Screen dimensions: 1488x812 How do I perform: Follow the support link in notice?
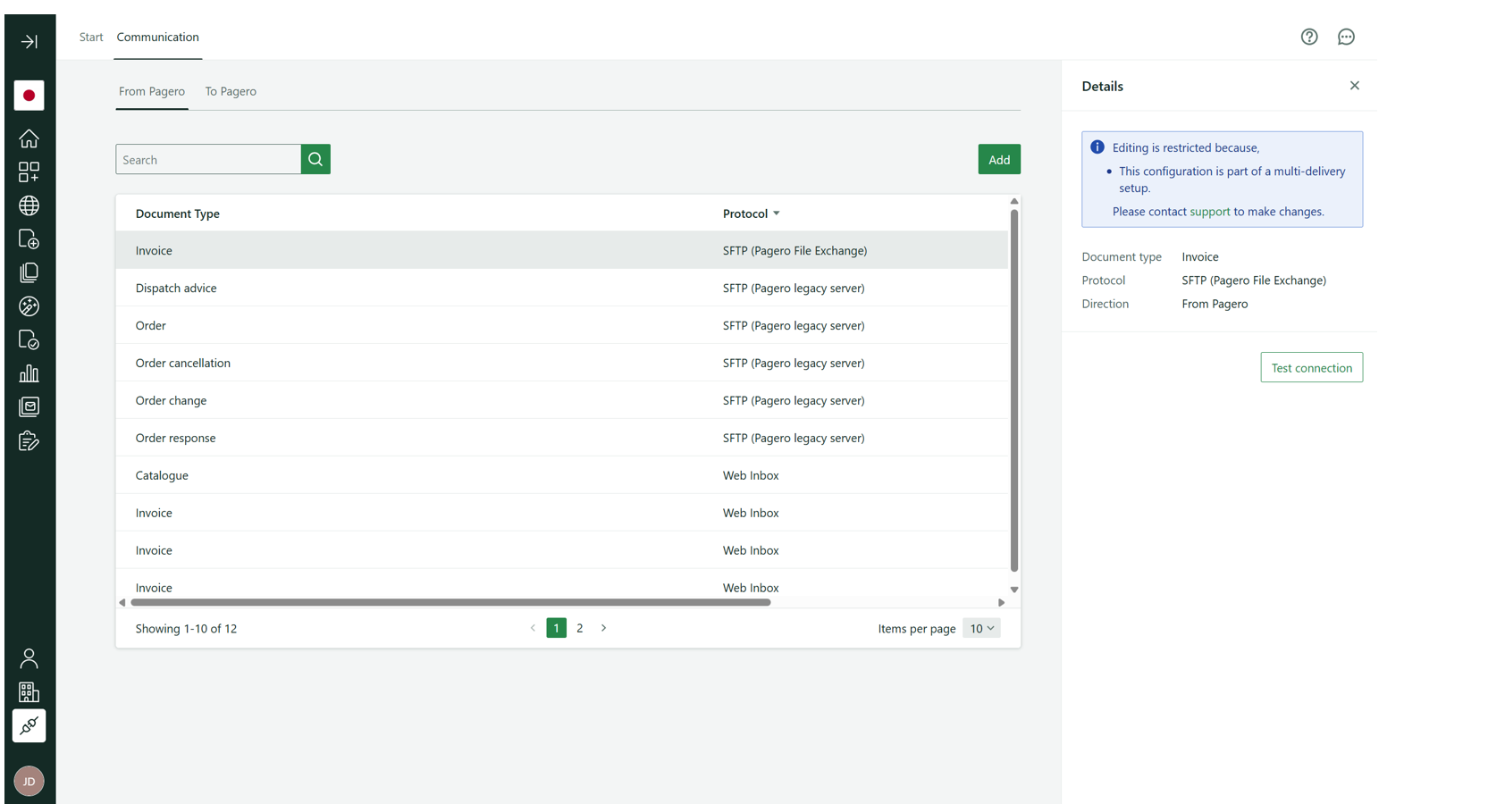1209,212
